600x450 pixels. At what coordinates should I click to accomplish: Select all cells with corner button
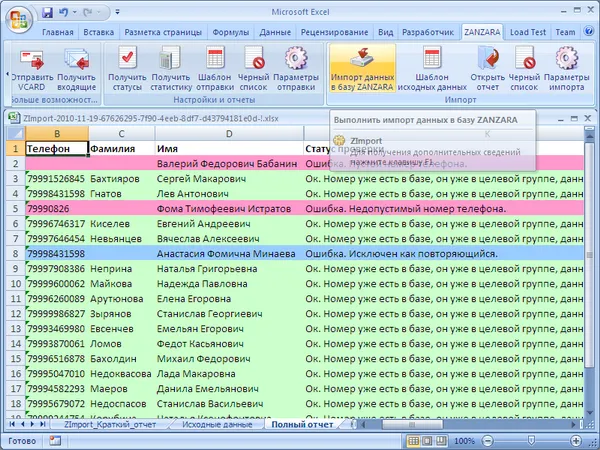point(16,134)
